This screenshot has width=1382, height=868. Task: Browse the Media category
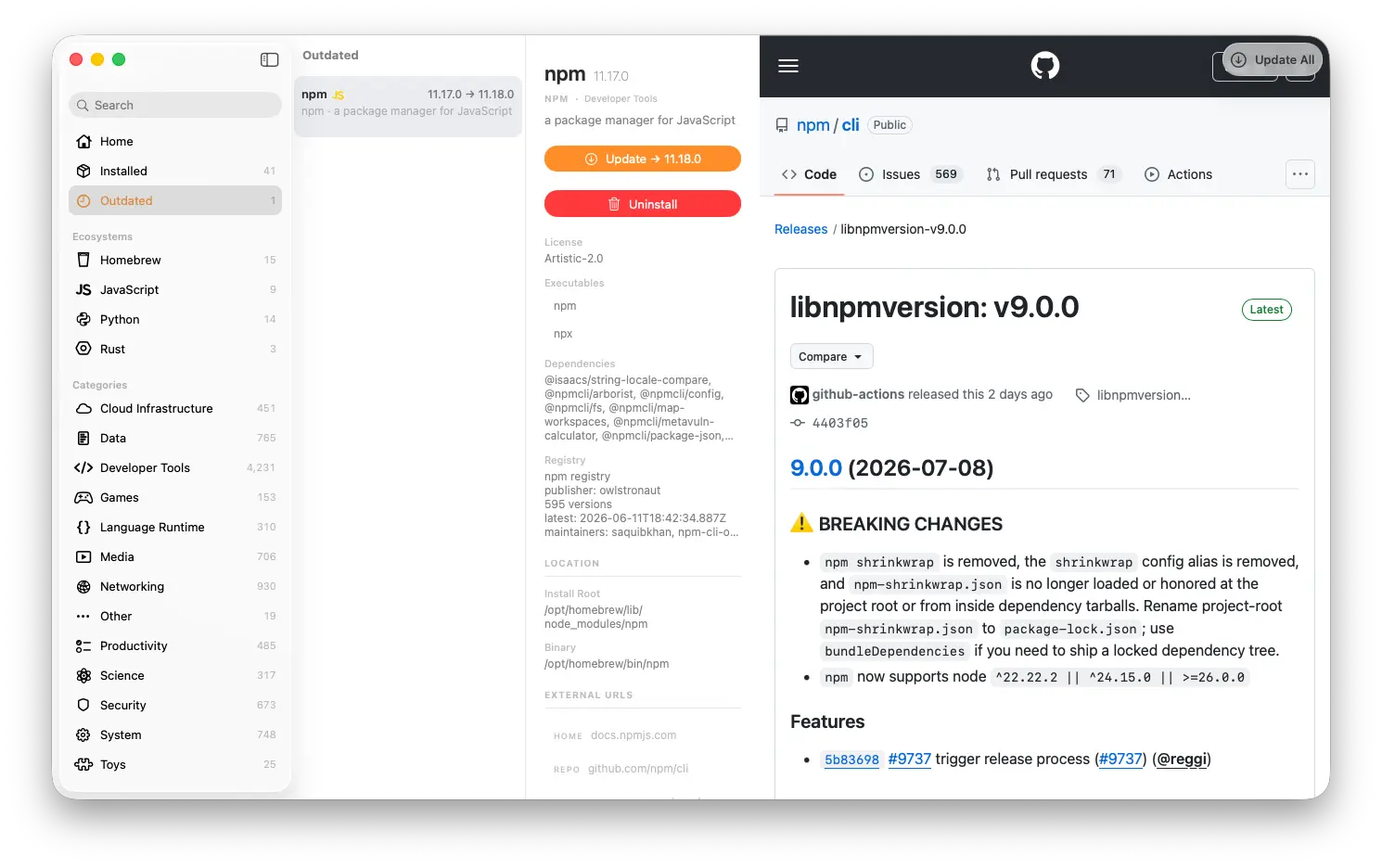coord(175,556)
